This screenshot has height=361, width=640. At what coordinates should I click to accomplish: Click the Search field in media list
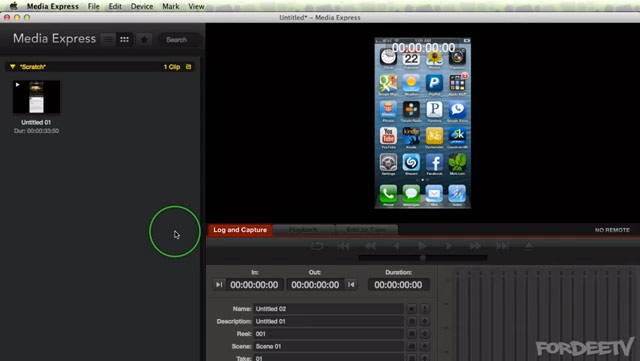pyautogui.click(x=180, y=40)
